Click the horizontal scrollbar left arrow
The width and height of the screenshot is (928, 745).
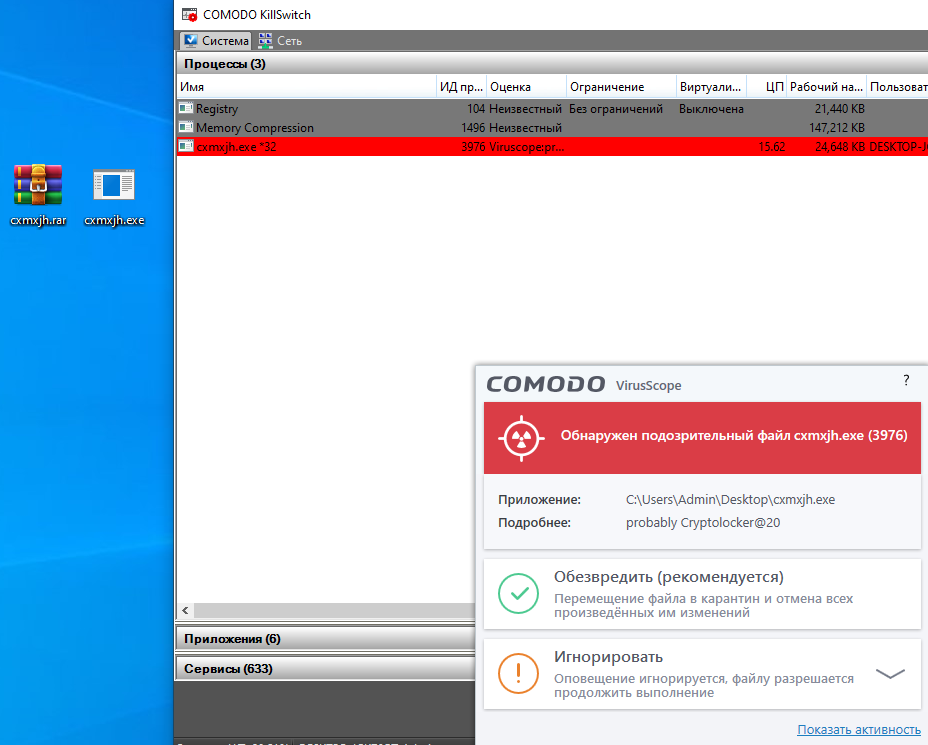[x=185, y=610]
